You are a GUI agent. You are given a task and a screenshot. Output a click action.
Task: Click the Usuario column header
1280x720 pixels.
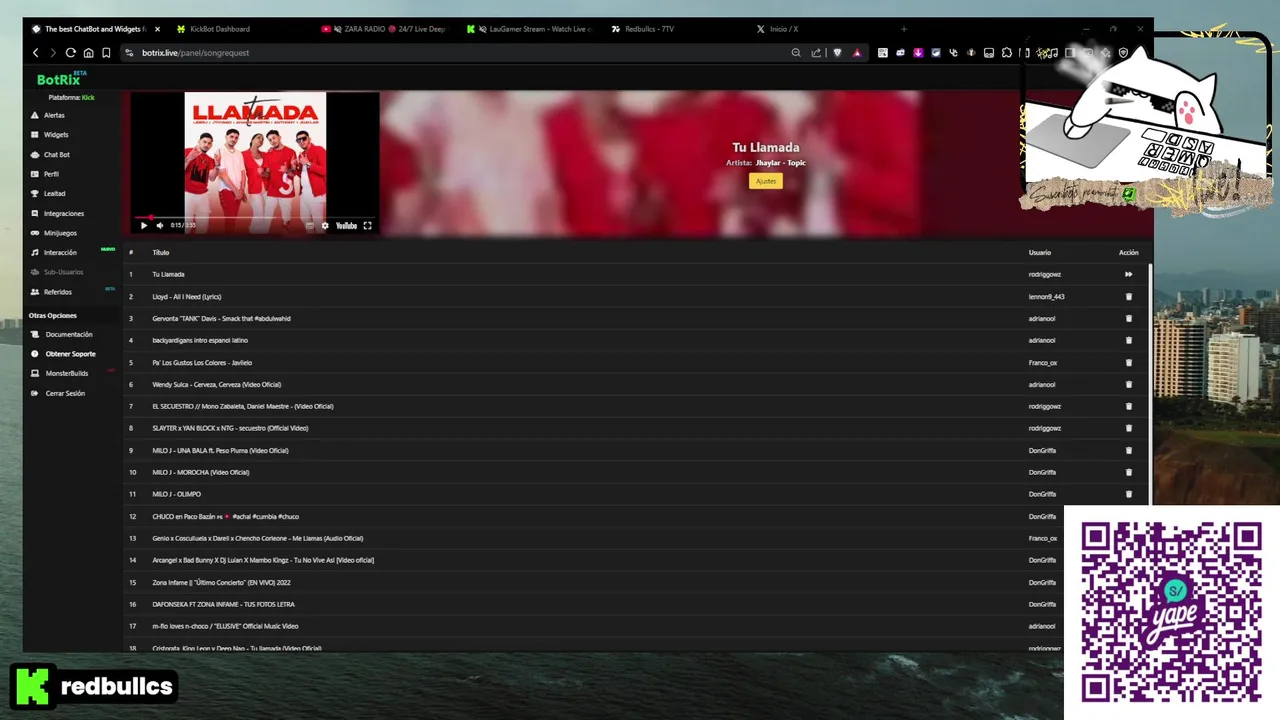coord(1040,252)
